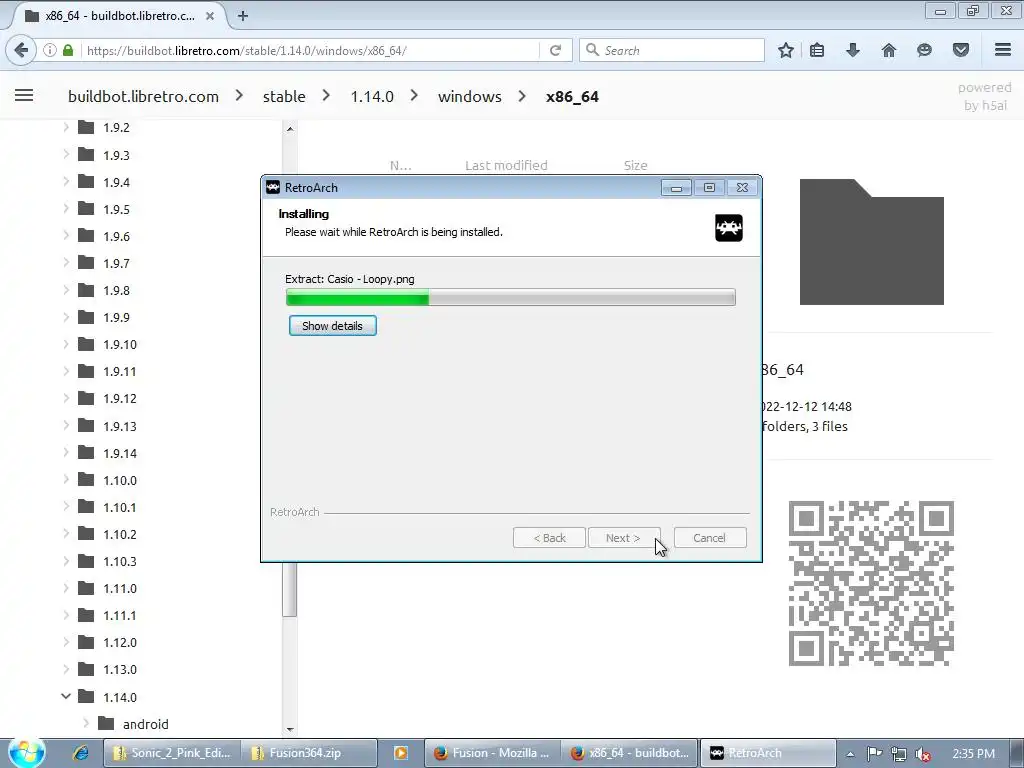Screen dimensions: 1024x768
Task: Click the large folder thumbnail icon
Action: coord(872,242)
